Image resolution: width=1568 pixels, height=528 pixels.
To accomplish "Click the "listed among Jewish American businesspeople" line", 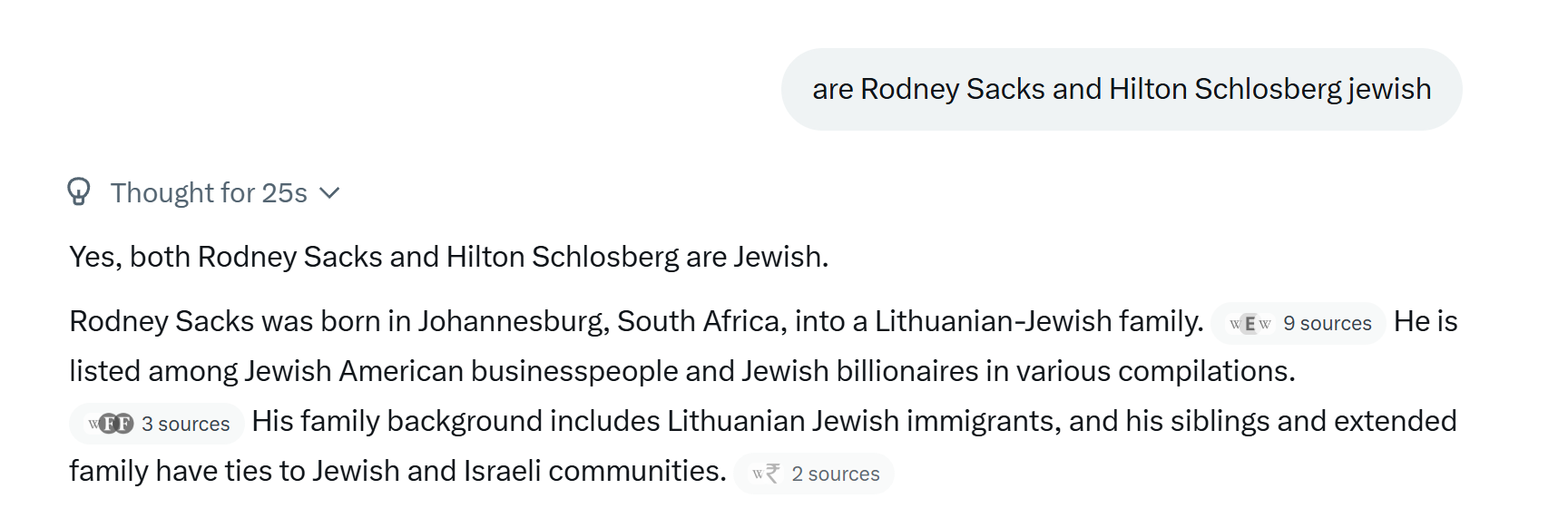I will [682, 371].
